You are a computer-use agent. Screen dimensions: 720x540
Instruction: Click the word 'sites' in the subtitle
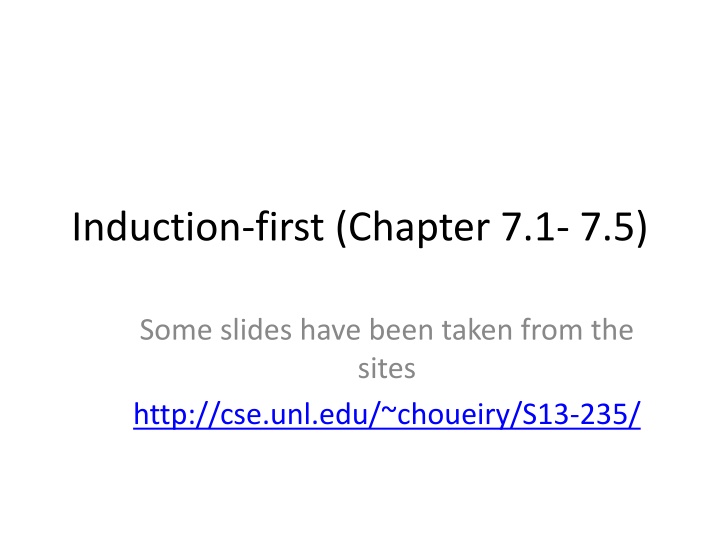pos(387,369)
